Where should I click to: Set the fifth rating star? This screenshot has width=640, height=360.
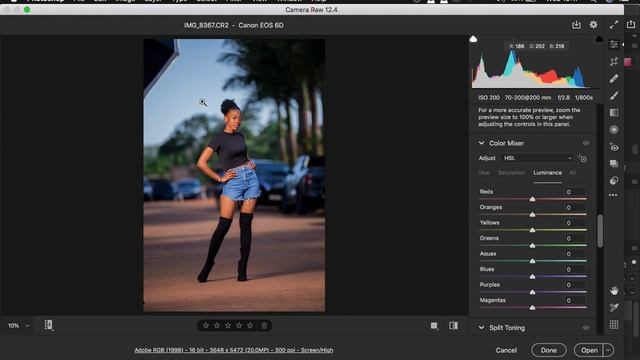250,325
